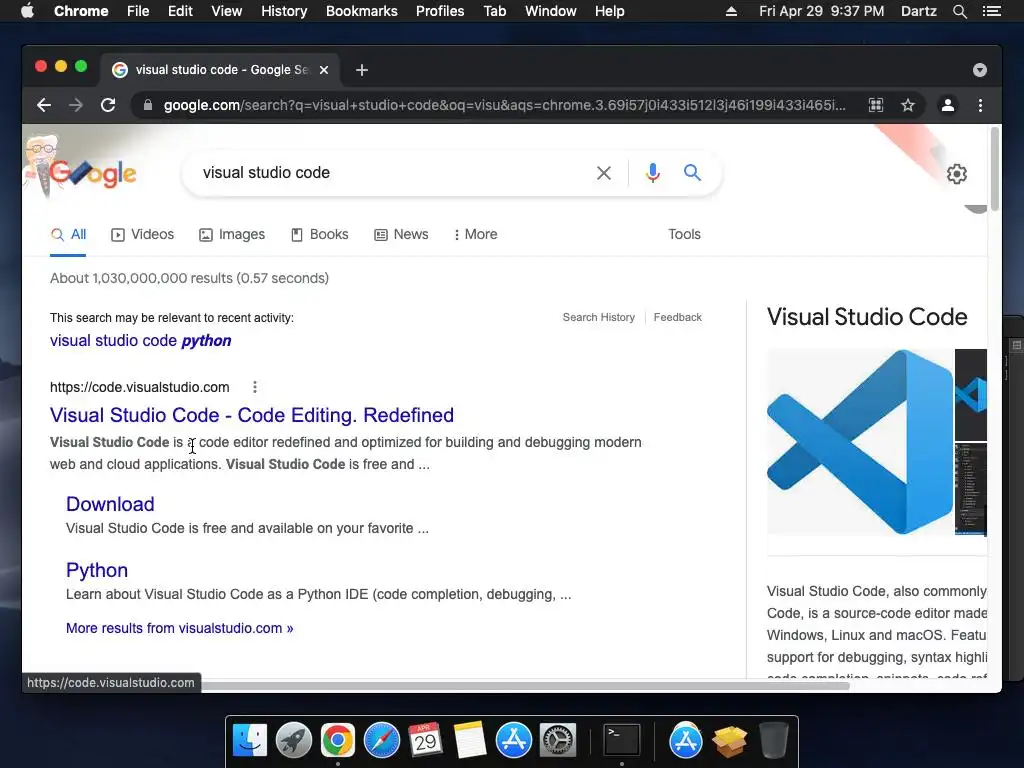Open the Python sitelink

97,570
